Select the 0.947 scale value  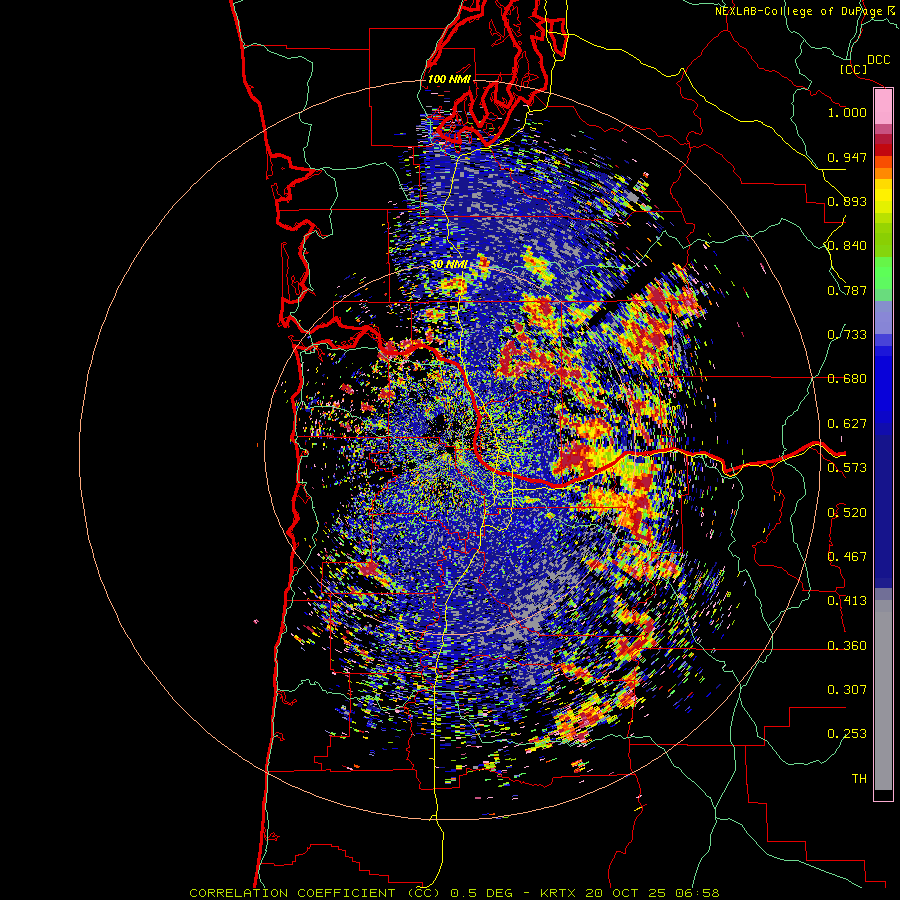click(847, 157)
